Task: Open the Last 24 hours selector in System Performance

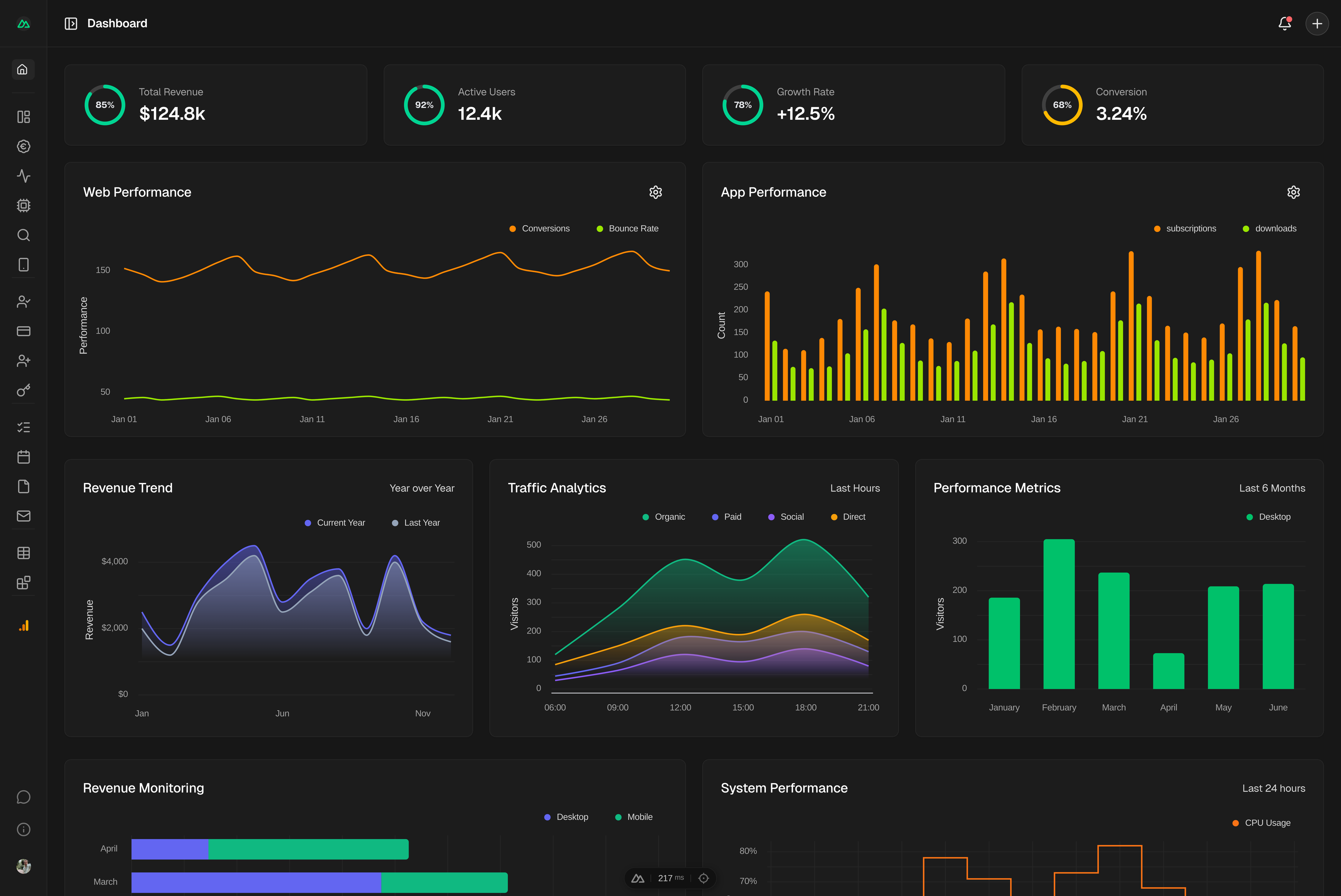Action: (1273, 787)
